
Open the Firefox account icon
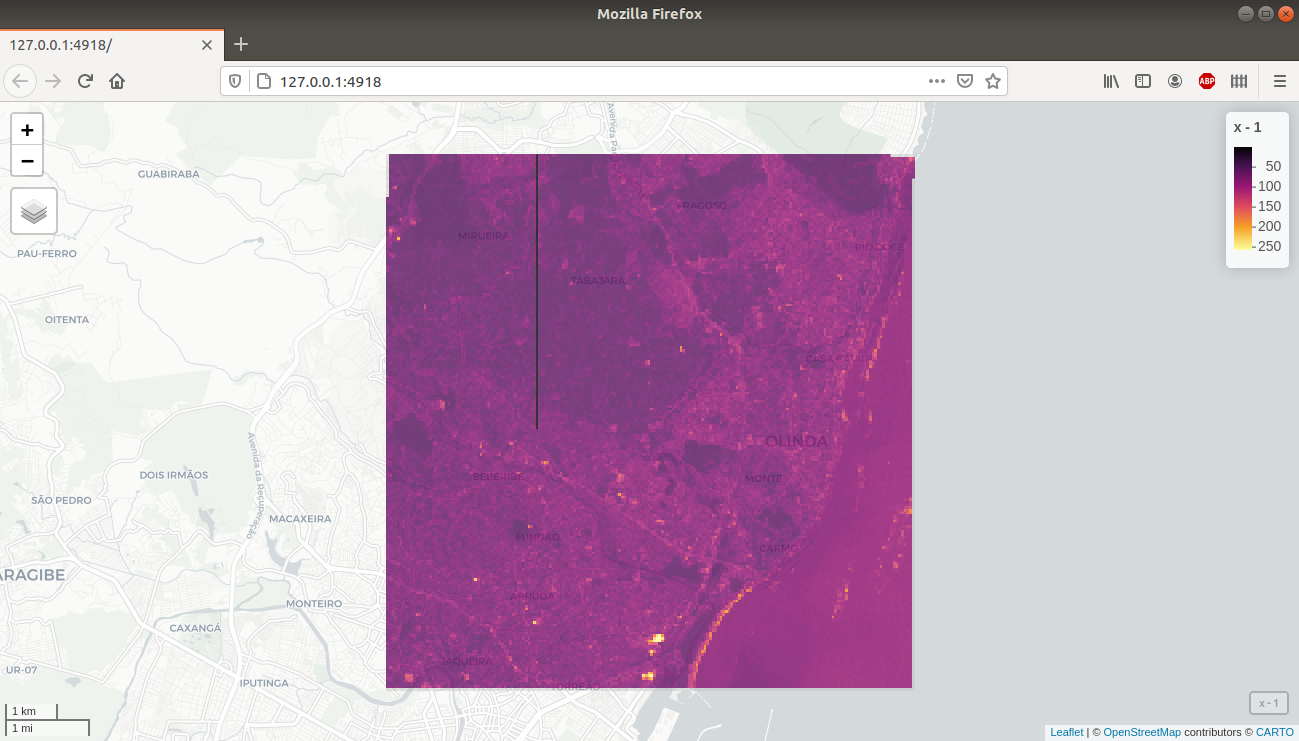coord(1174,81)
